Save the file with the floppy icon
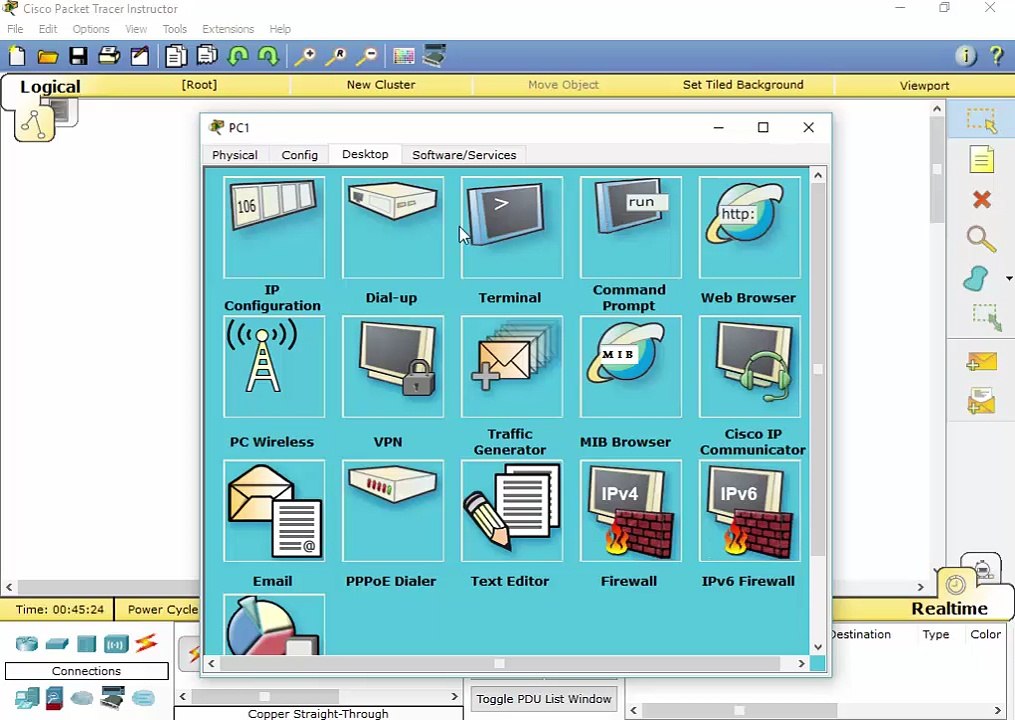The width and height of the screenshot is (1015, 720). 78,56
